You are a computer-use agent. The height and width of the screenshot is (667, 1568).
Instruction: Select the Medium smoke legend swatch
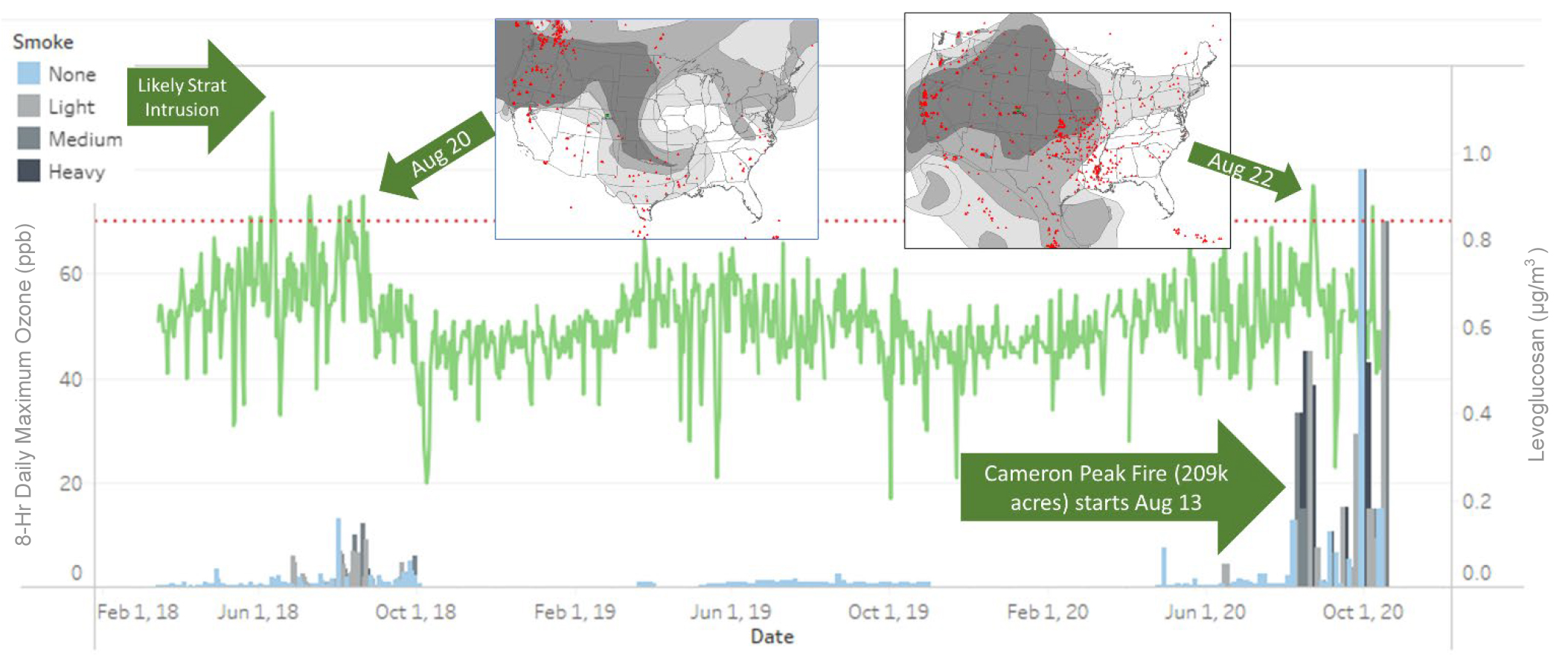(x=28, y=139)
